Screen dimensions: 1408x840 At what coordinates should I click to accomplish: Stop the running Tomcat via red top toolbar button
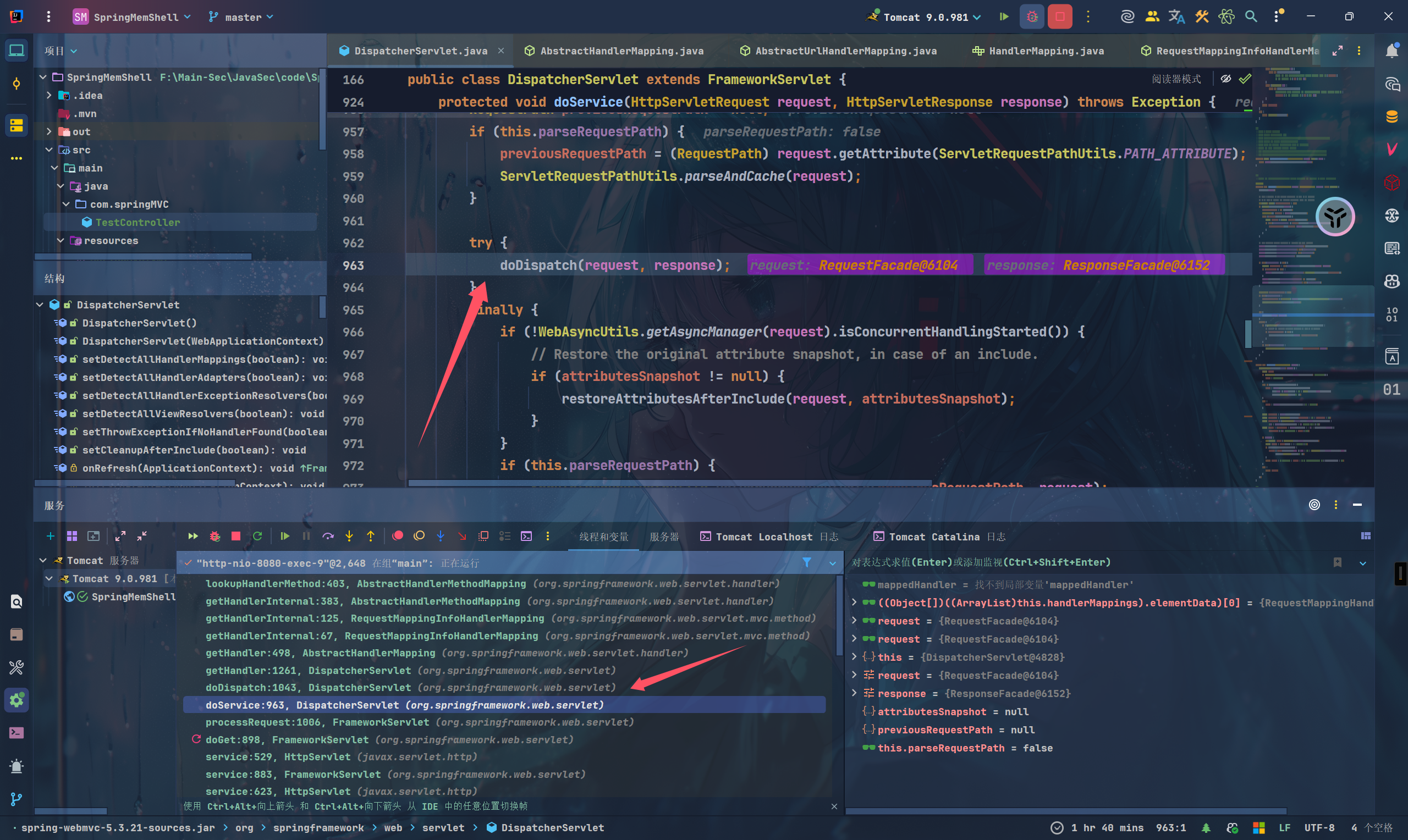(1059, 17)
